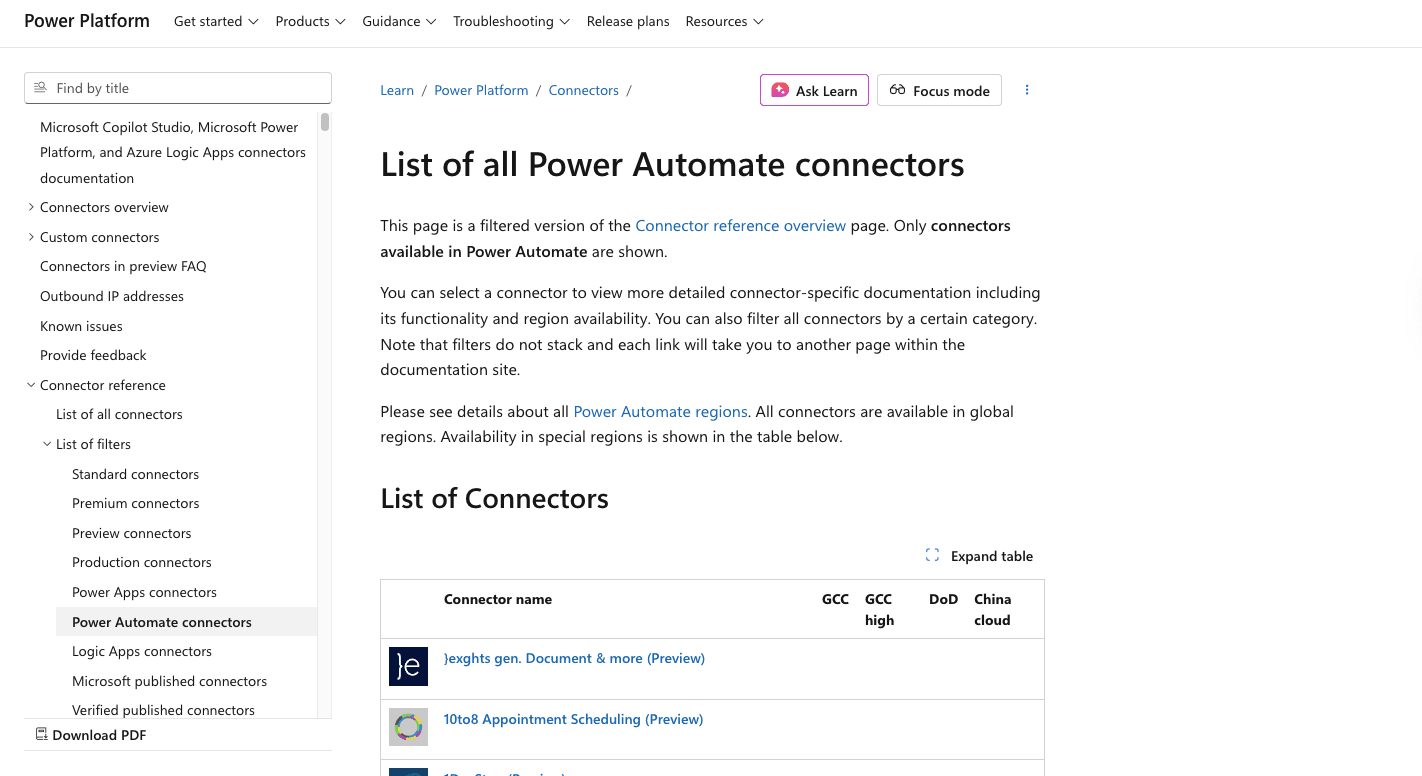The image size is (1422, 776).
Task: Click the filter icon in Find by title
Action: [40, 87]
